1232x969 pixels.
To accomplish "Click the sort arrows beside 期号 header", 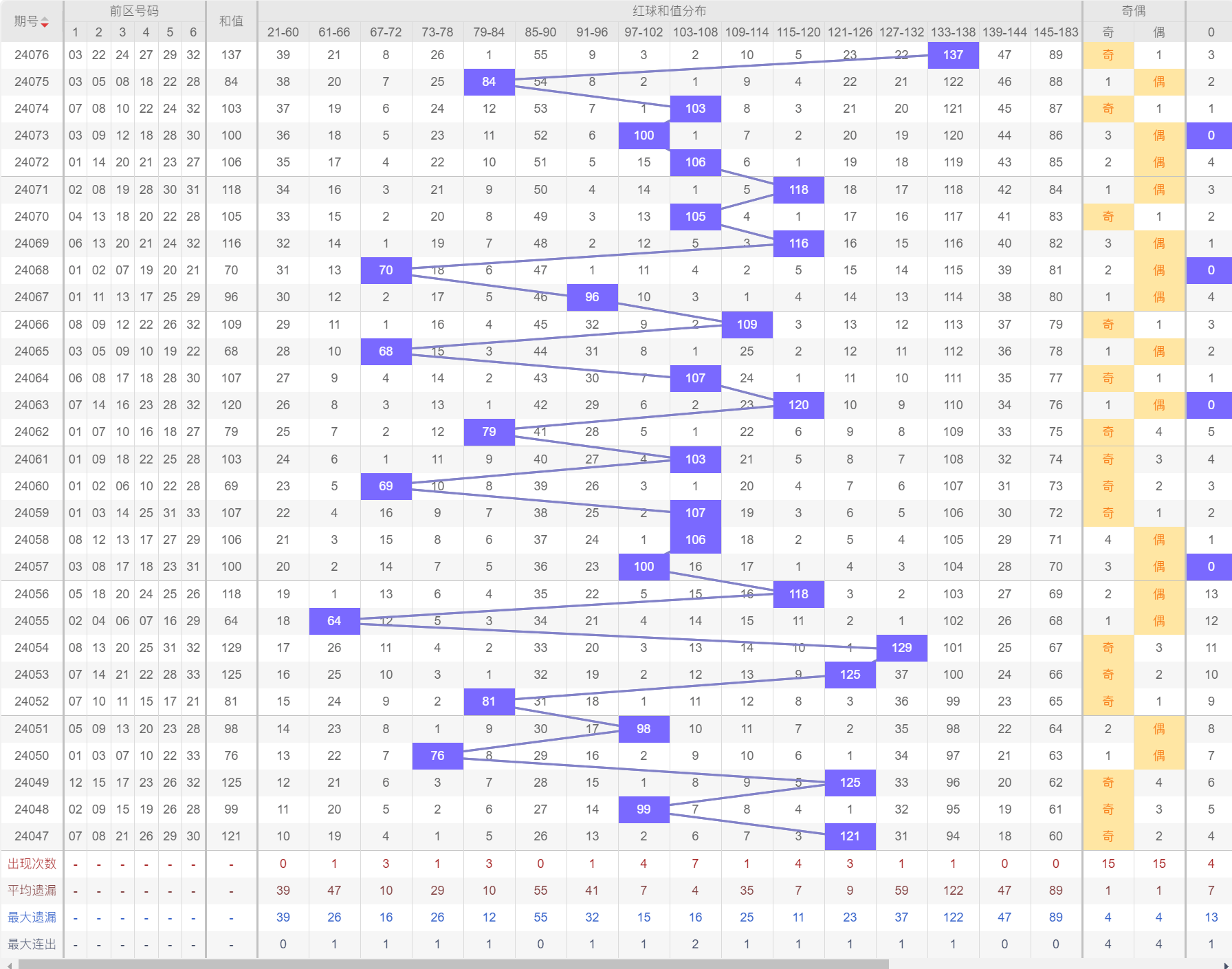I will point(45,23).
